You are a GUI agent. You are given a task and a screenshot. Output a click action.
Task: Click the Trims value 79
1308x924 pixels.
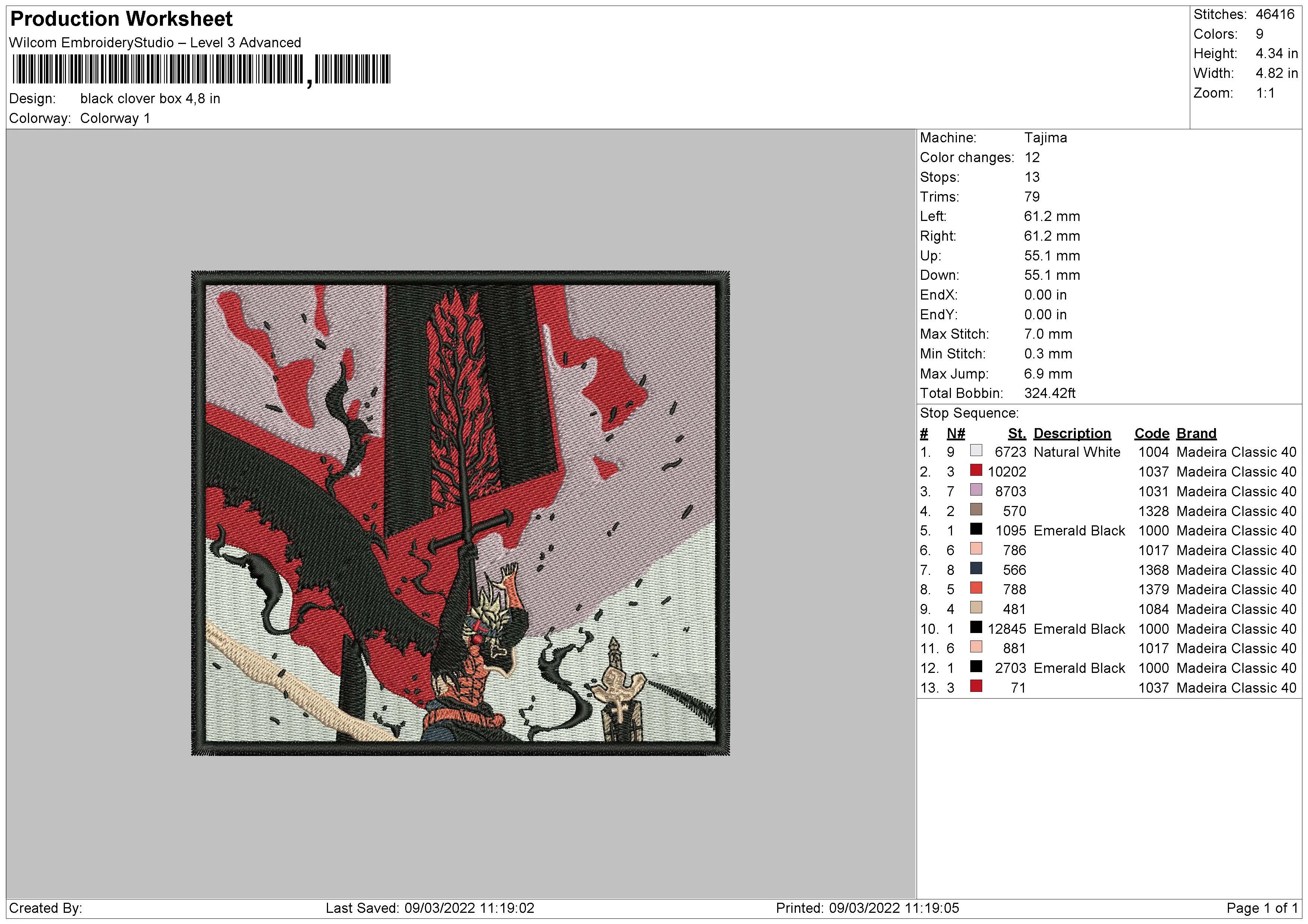click(x=1032, y=197)
